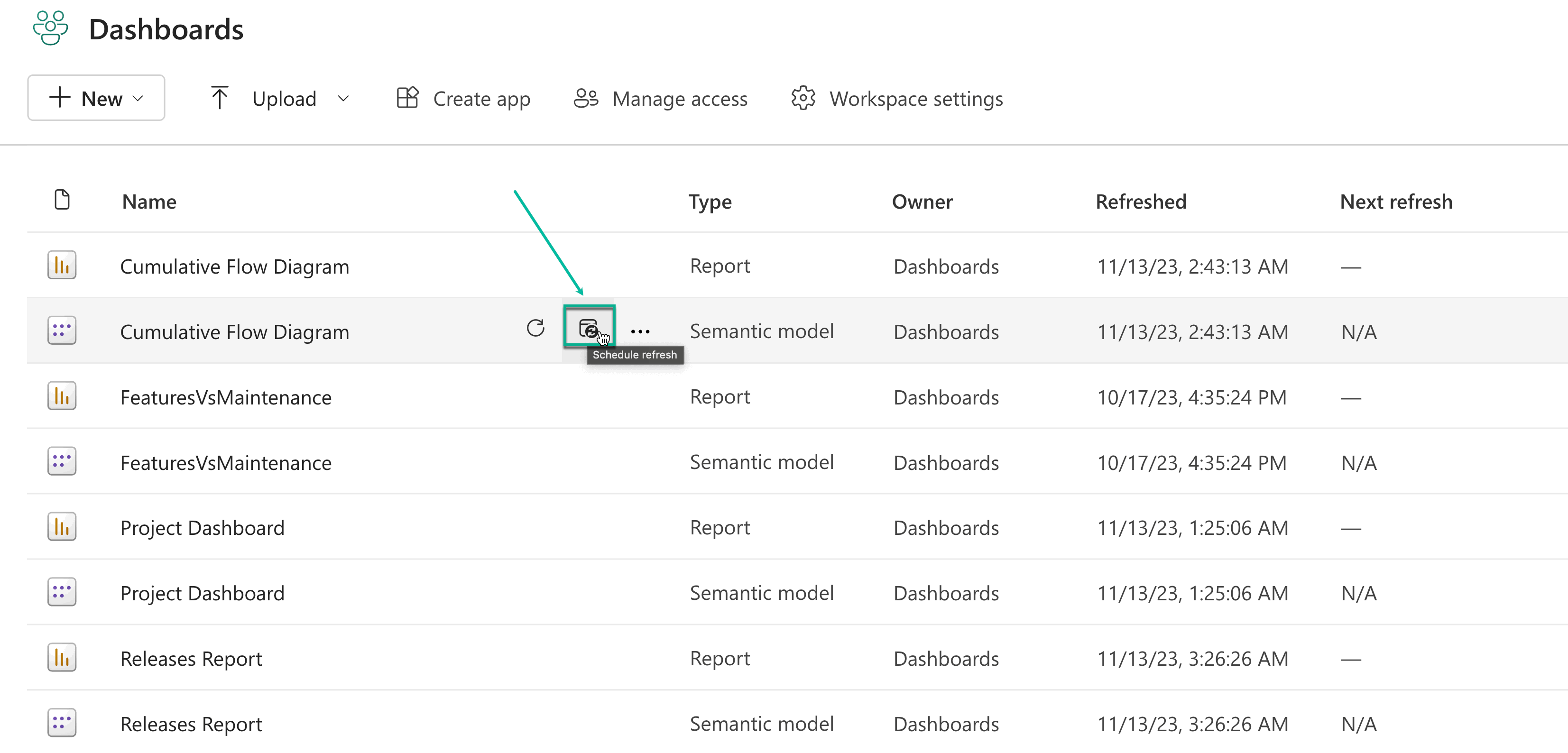Open the file type filter icon above the list

click(x=62, y=200)
